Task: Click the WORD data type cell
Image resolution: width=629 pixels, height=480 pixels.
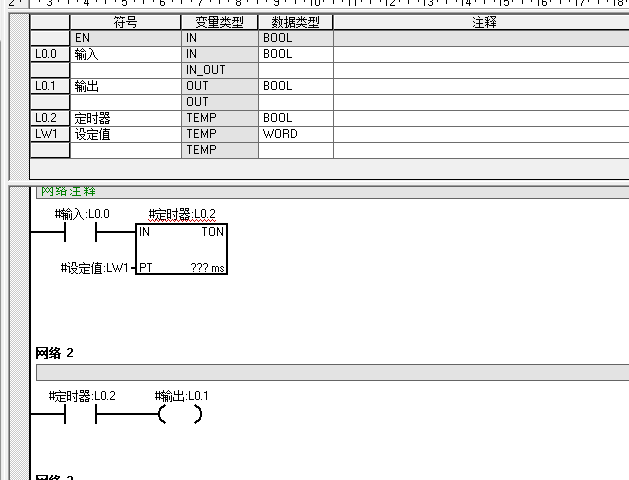Action: coord(295,134)
